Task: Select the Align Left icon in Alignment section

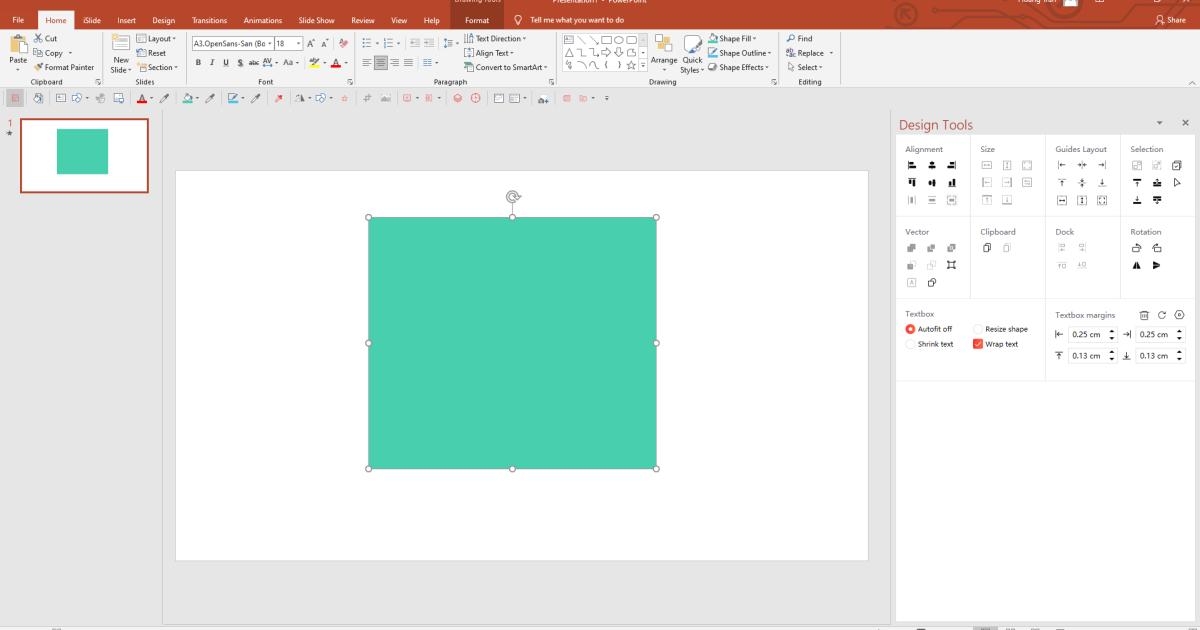Action: click(x=912, y=165)
